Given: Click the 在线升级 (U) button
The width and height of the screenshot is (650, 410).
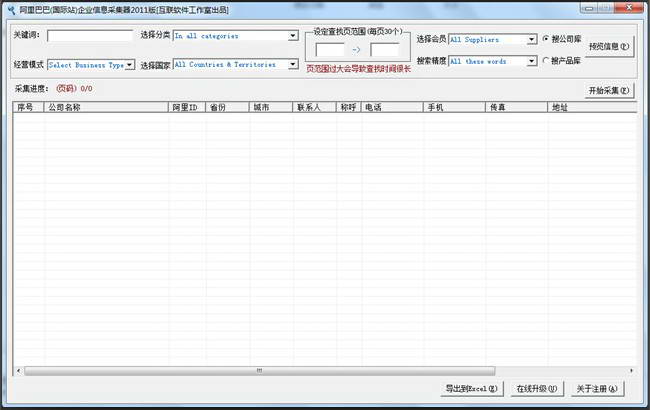Looking at the screenshot, I should pos(537,388).
